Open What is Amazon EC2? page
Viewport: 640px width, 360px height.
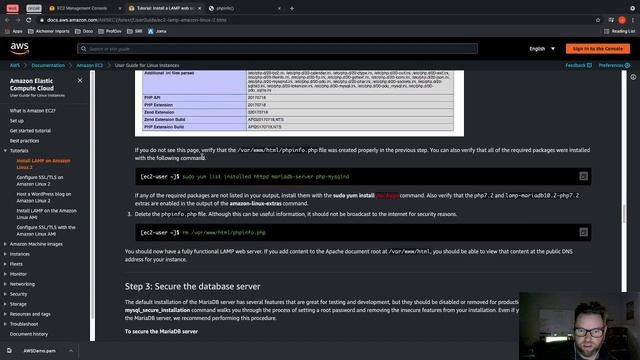point(33,111)
